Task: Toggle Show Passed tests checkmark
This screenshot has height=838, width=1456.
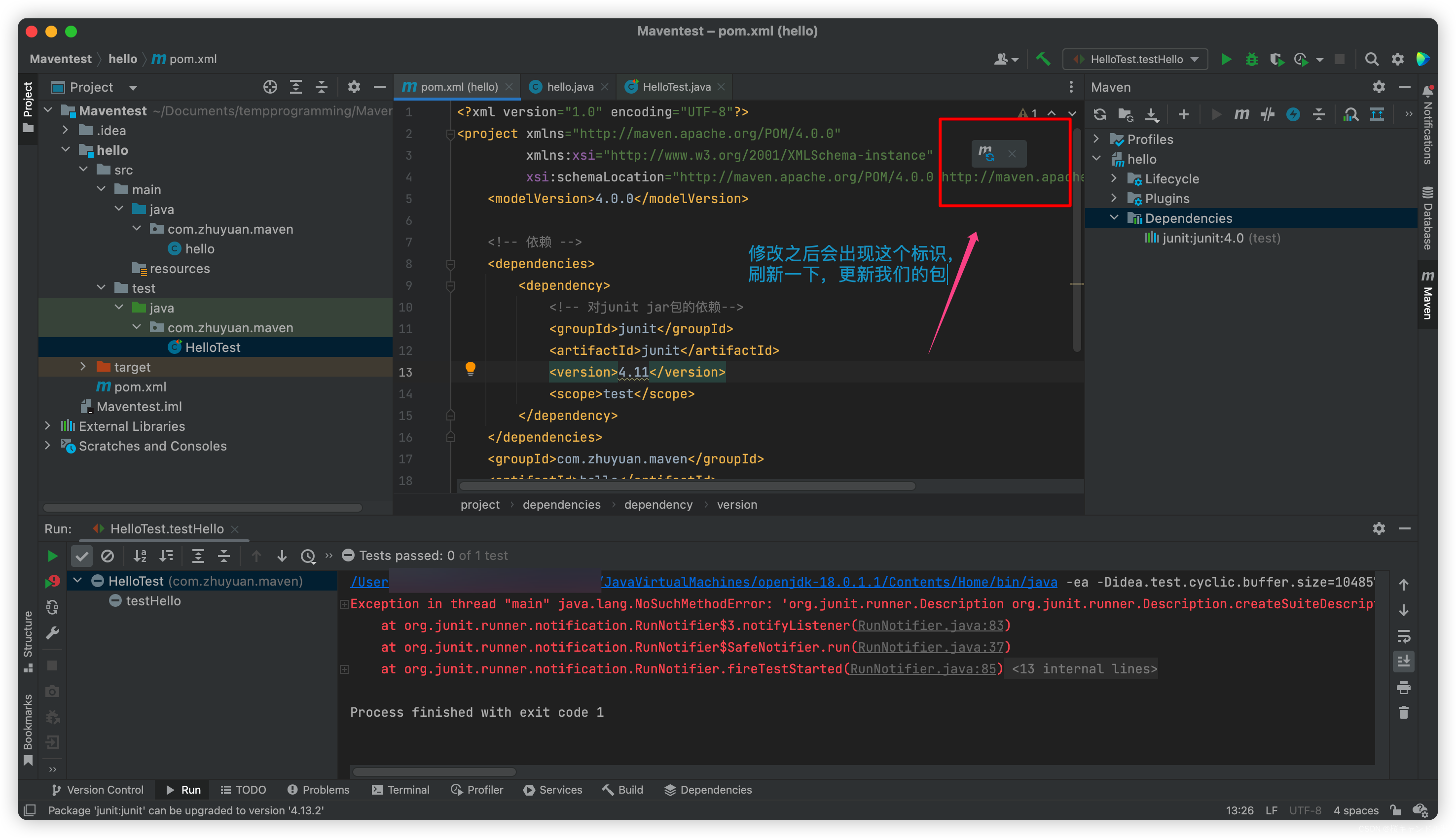Action: [82, 556]
